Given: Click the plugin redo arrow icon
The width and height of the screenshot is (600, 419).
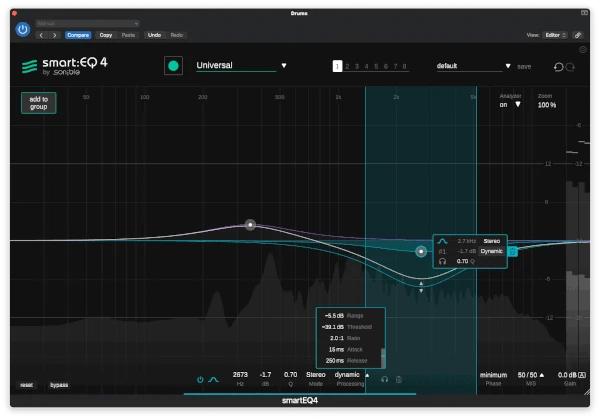Looking at the screenshot, I should click(570, 67).
